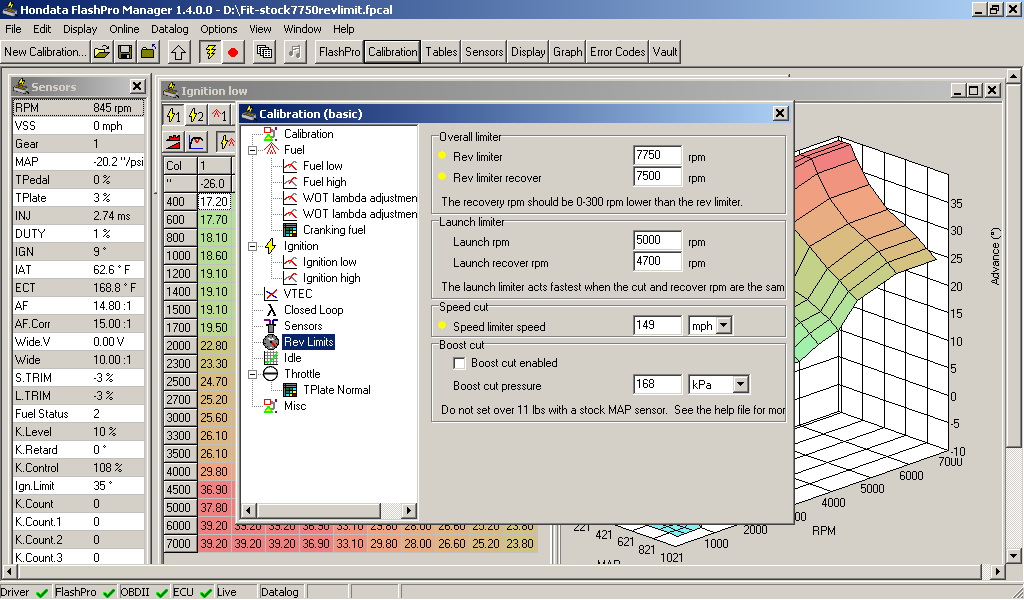The image size is (1024, 600).
Task: Open Fuel low in calibration tree
Action: (x=322, y=166)
